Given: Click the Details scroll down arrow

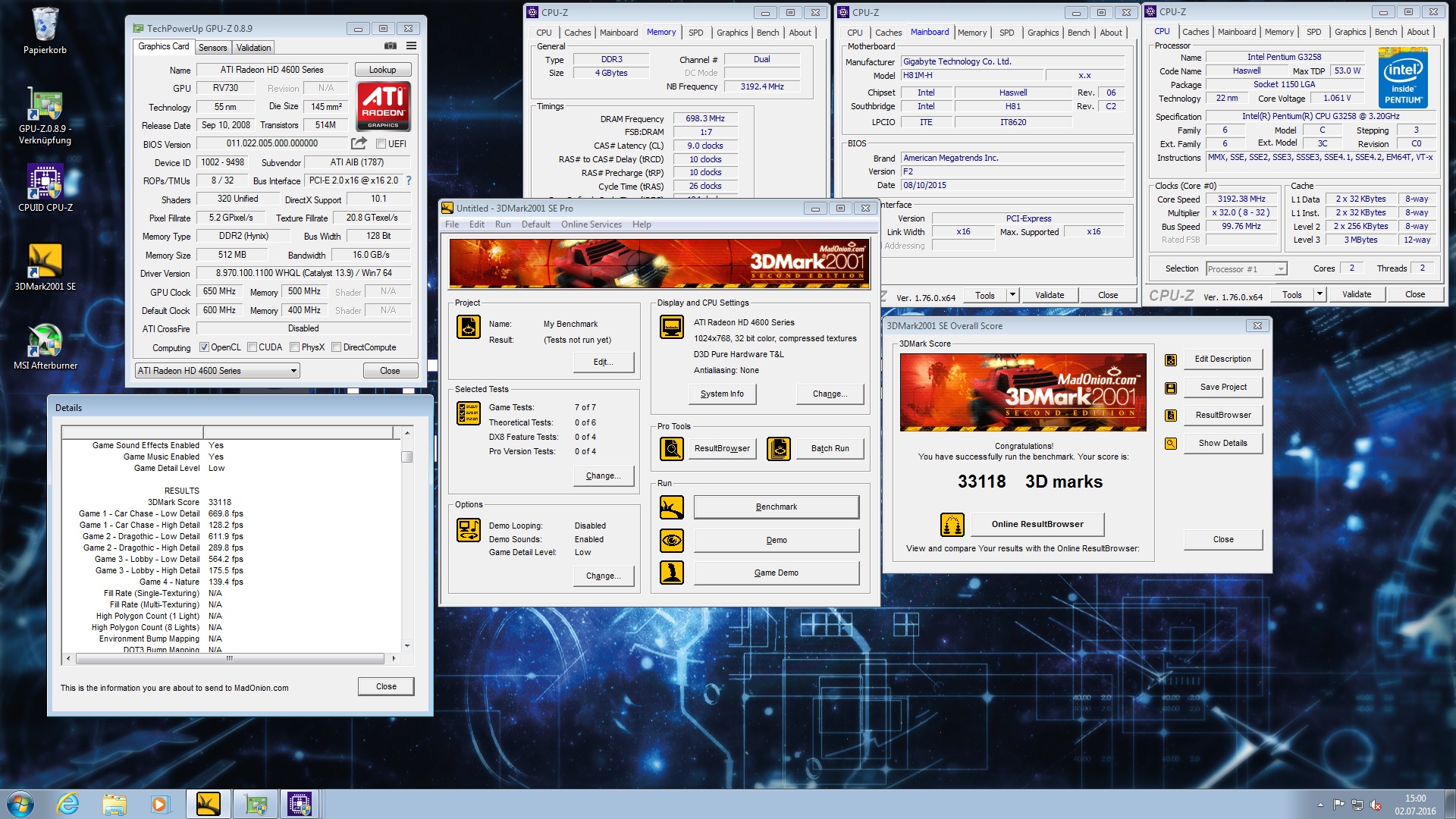Looking at the screenshot, I should [407, 646].
